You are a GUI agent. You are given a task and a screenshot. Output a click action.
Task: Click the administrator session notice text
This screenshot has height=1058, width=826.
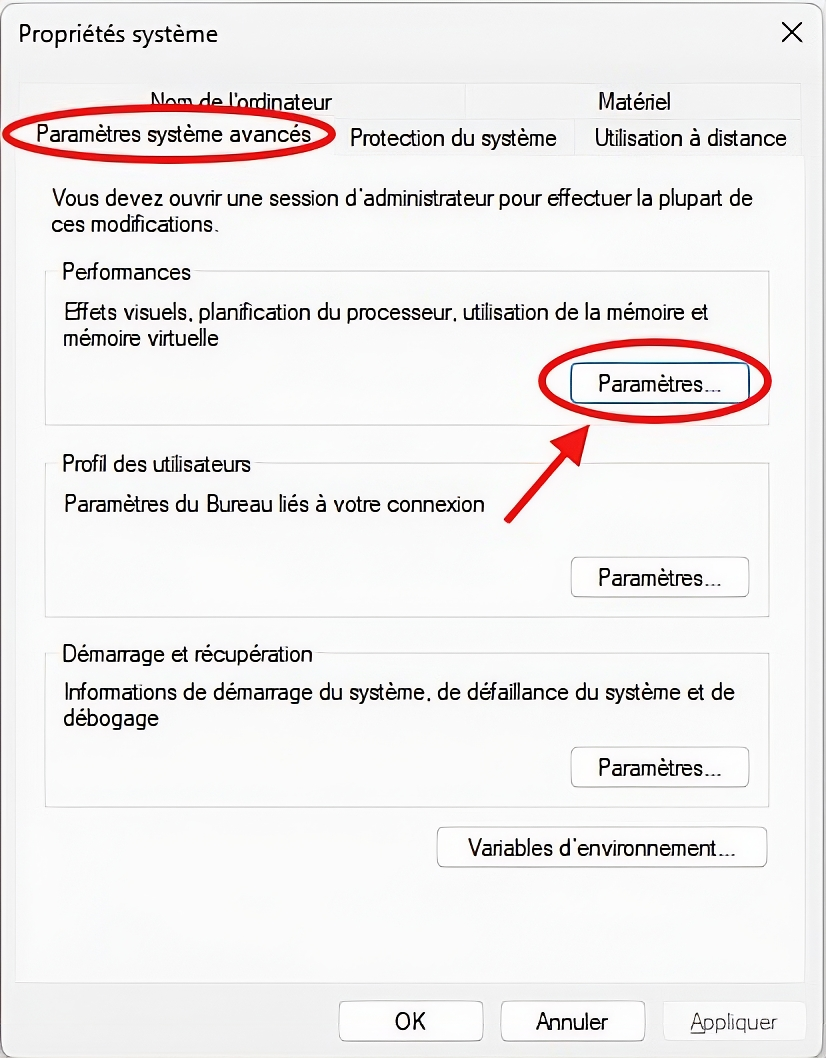click(402, 211)
